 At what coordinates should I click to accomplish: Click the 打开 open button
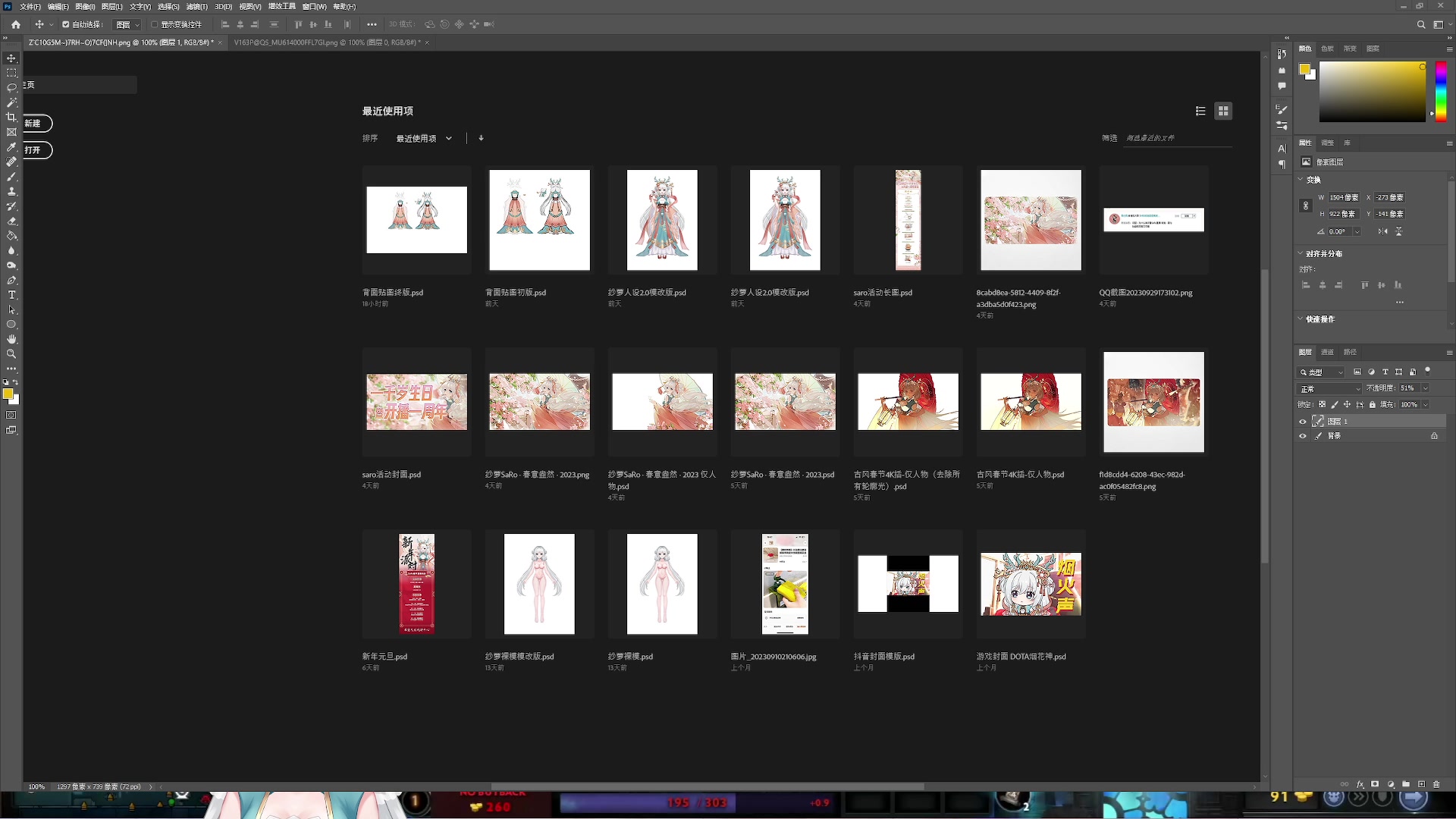tap(36, 150)
